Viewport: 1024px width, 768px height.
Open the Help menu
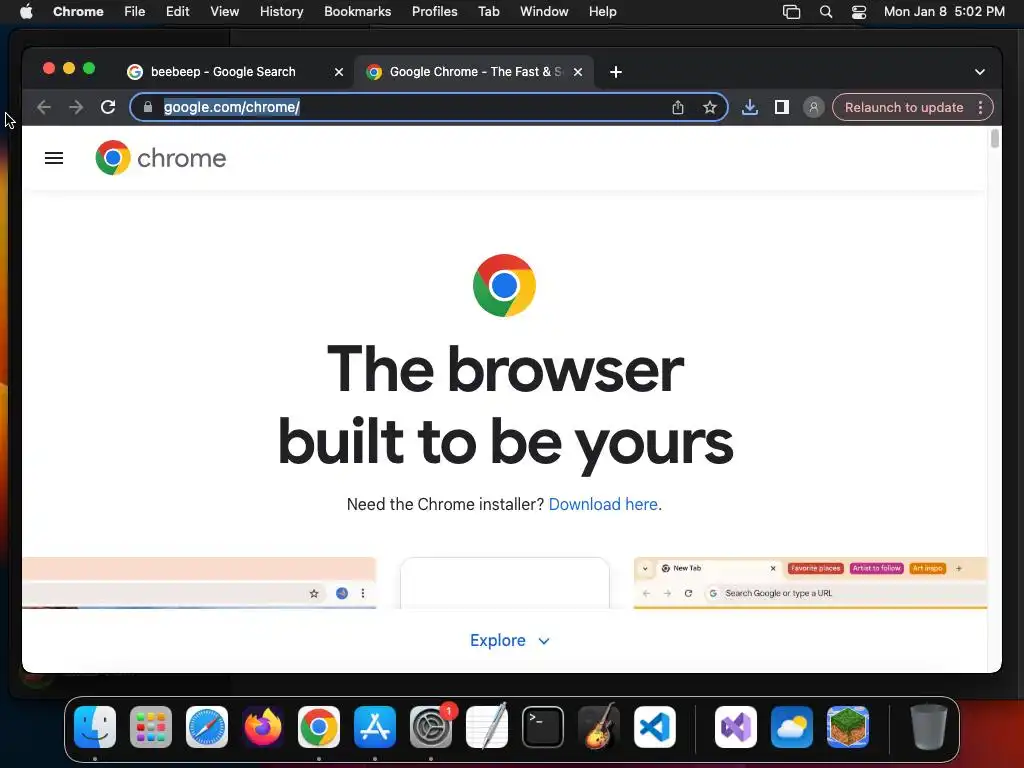[x=603, y=12]
